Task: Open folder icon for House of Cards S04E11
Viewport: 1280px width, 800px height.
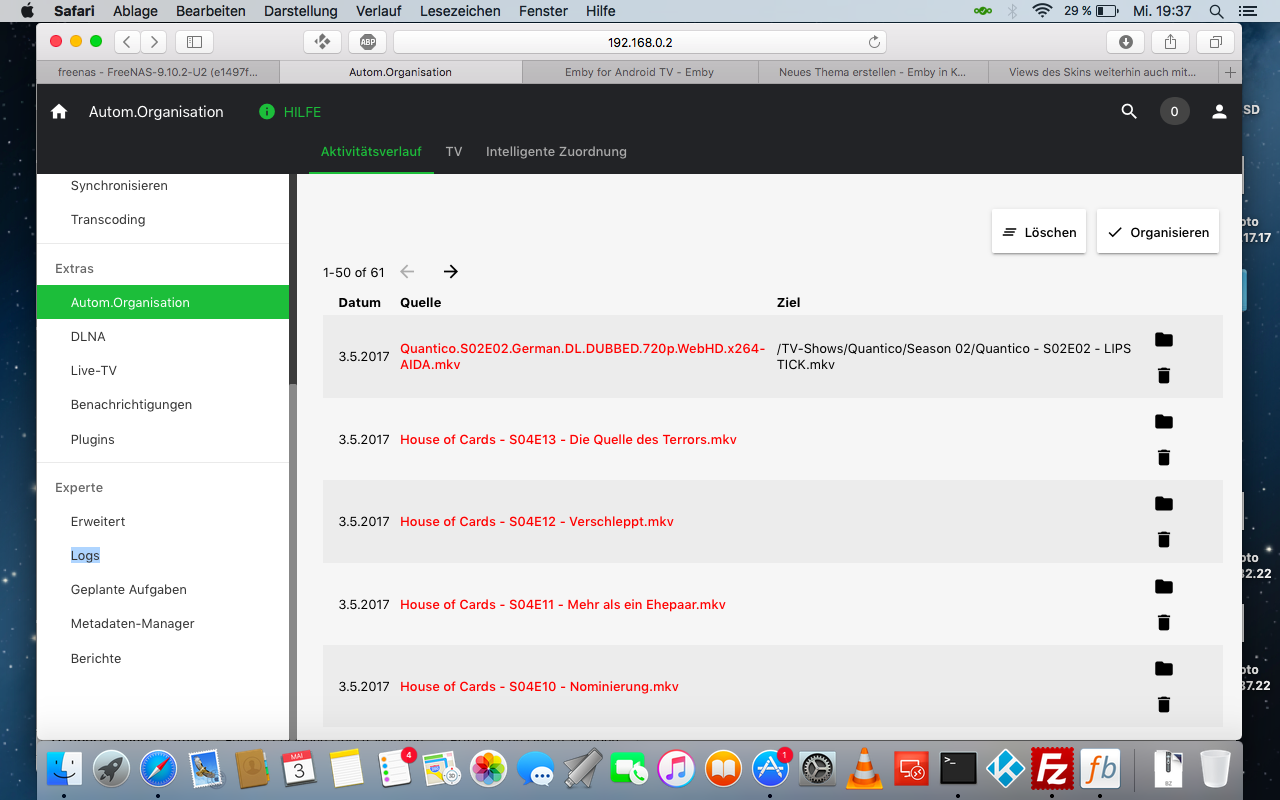Action: 1163,587
